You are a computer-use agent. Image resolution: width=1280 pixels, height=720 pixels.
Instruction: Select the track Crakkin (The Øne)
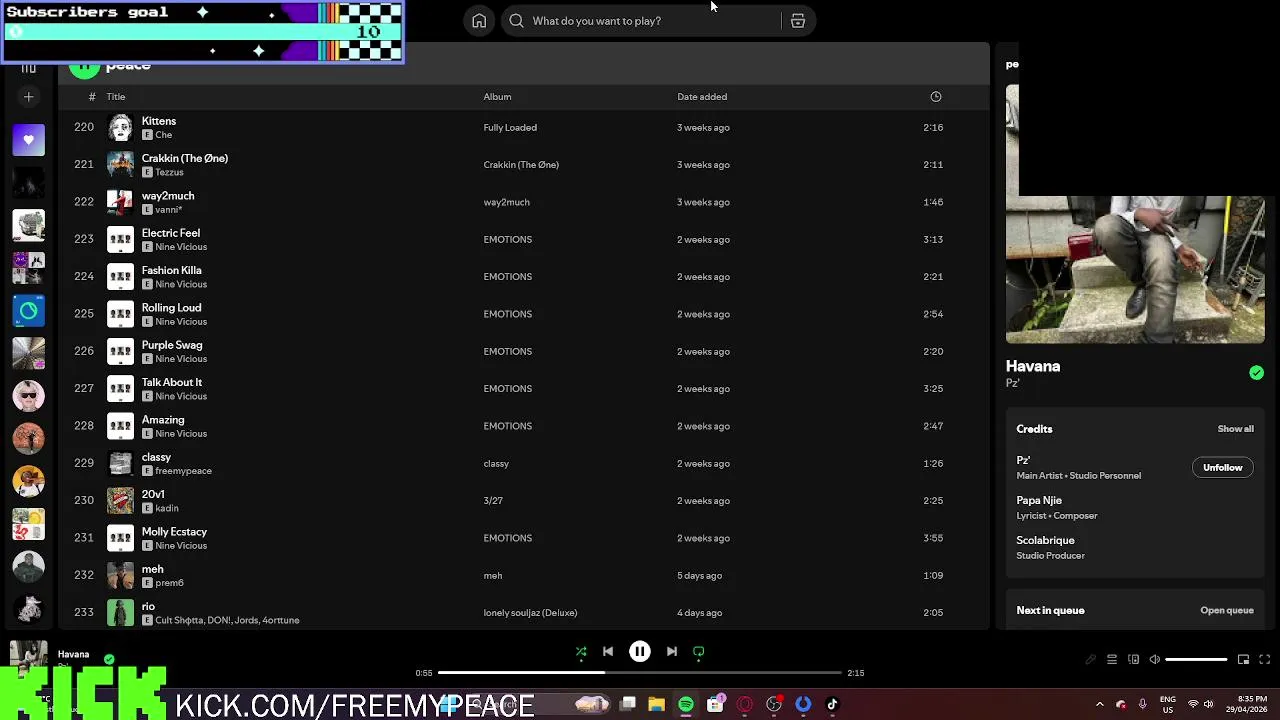tap(184, 158)
